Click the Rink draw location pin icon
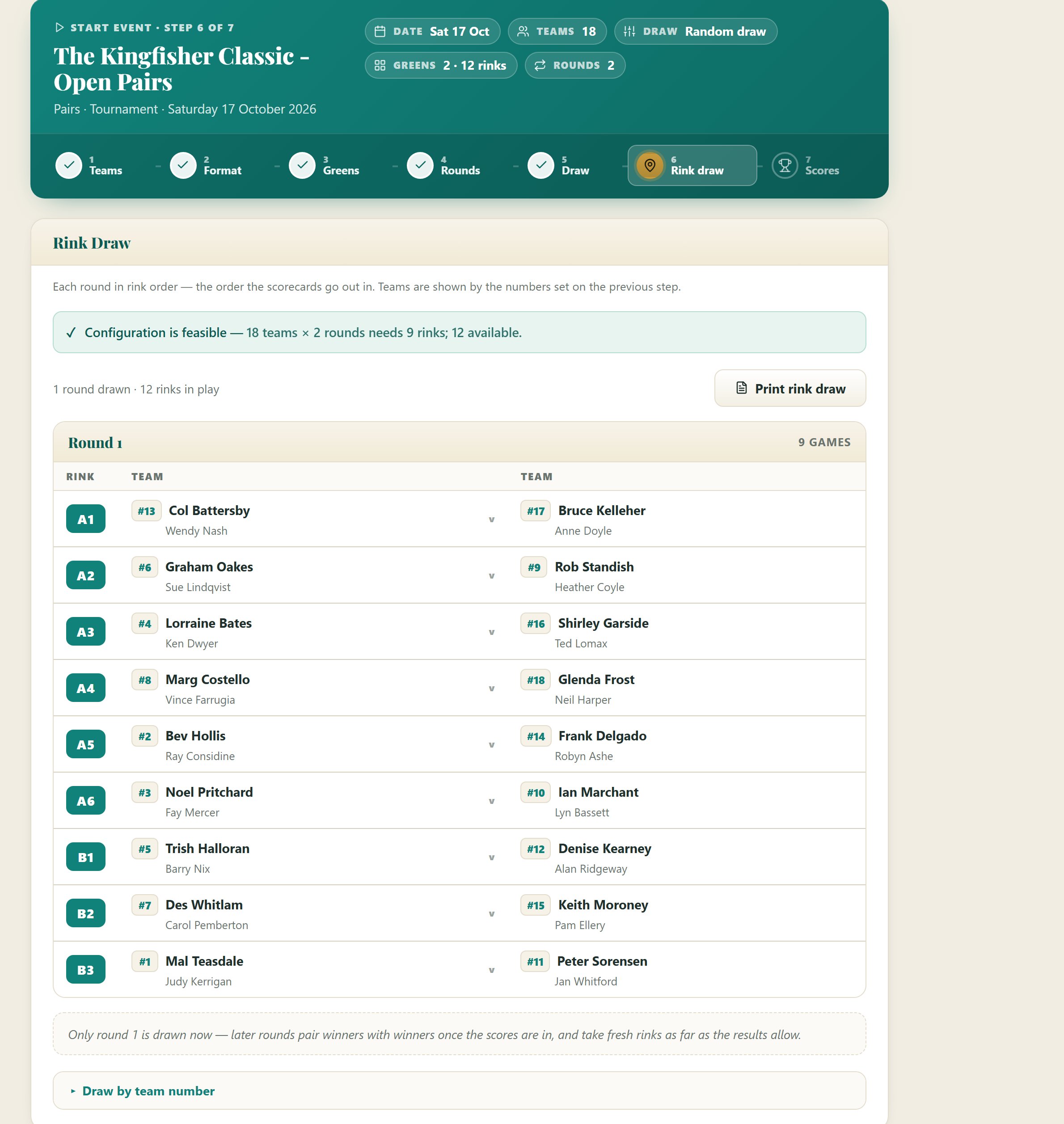Screen dimensions: 1064x1124 [650, 165]
